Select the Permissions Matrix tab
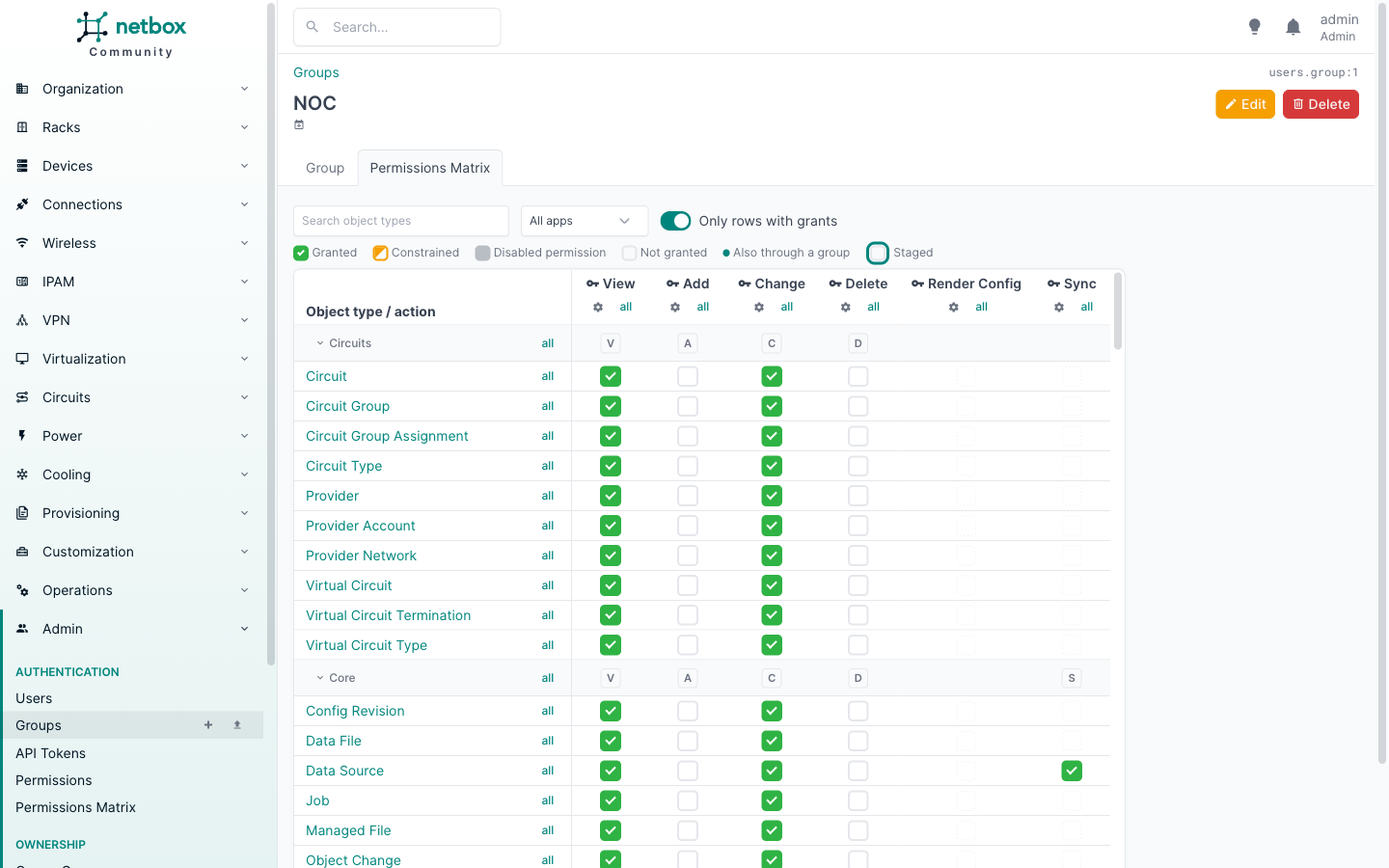The height and width of the screenshot is (868, 1389). click(430, 168)
